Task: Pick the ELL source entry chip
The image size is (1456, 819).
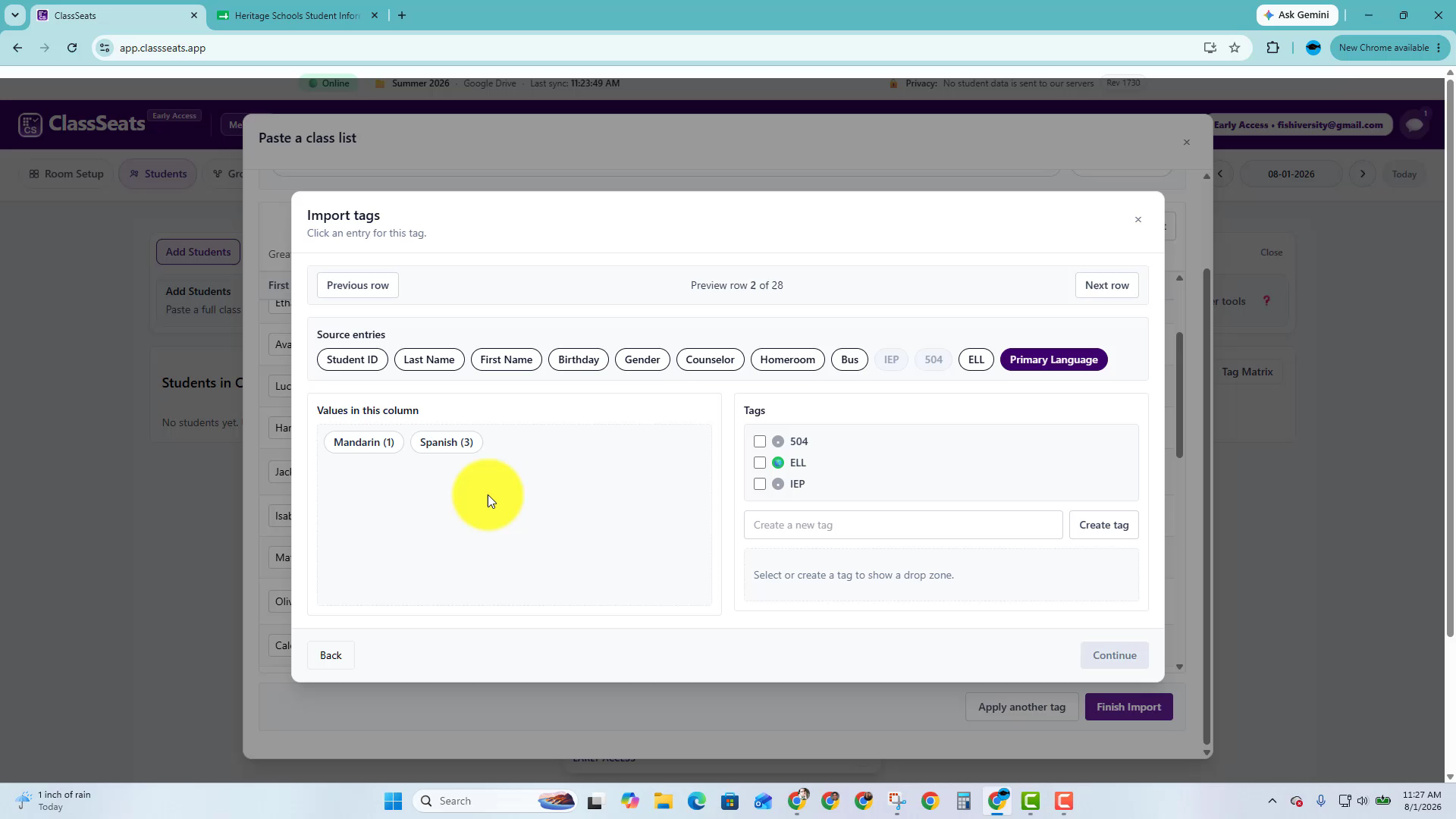Action: 976,359
